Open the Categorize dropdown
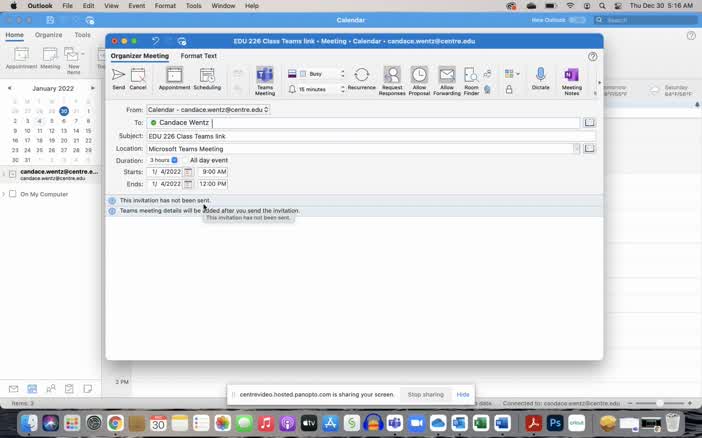Image resolution: width=702 pixels, height=438 pixels. pyautogui.click(x=512, y=74)
